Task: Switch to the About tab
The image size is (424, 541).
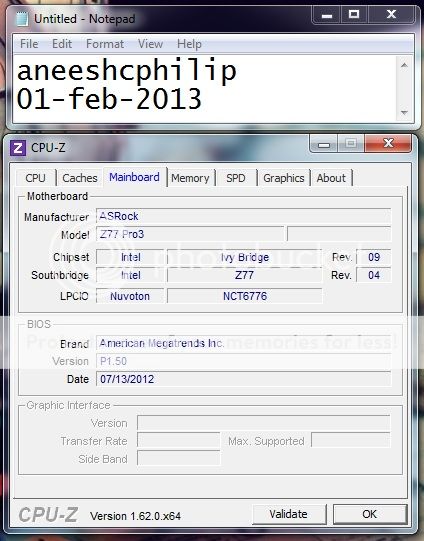Action: pyautogui.click(x=331, y=178)
